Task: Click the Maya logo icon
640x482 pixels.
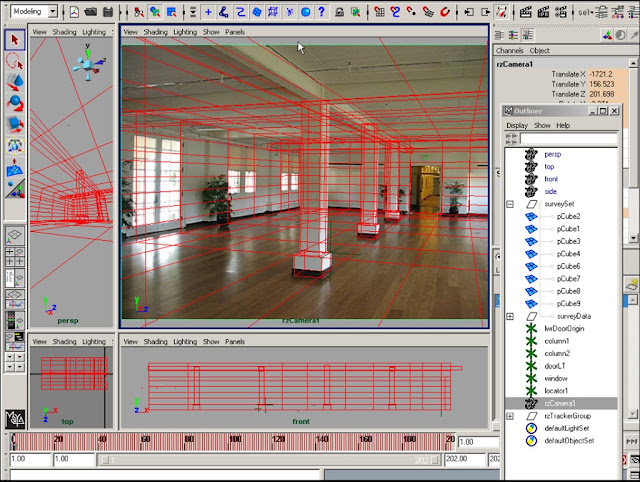Action: [15, 419]
